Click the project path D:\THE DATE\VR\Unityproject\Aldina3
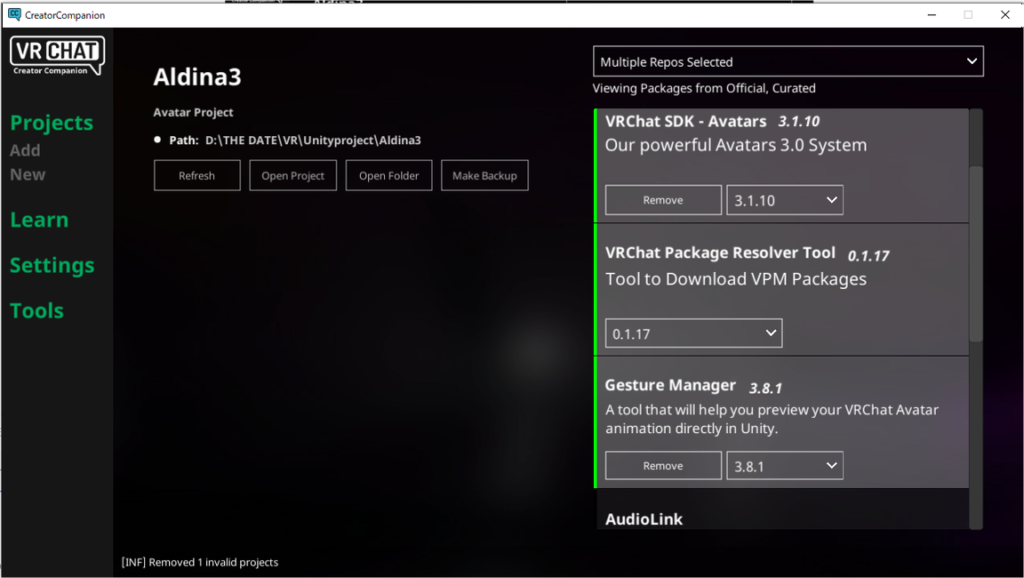 tap(313, 140)
